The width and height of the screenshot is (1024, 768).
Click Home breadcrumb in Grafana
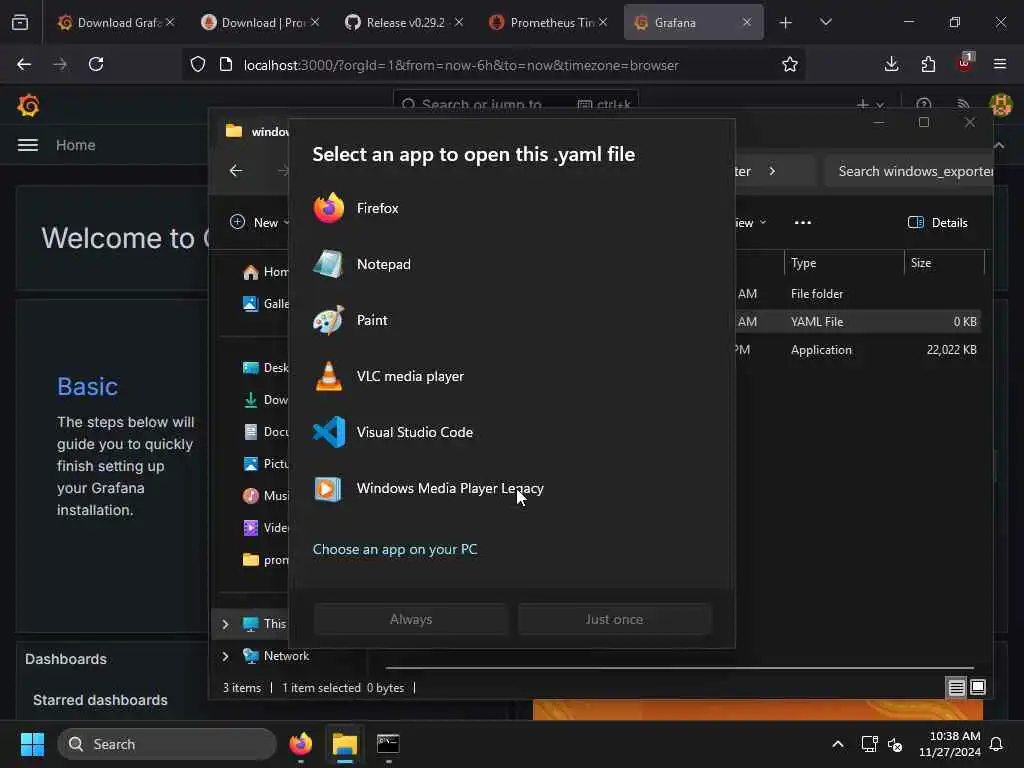point(75,145)
